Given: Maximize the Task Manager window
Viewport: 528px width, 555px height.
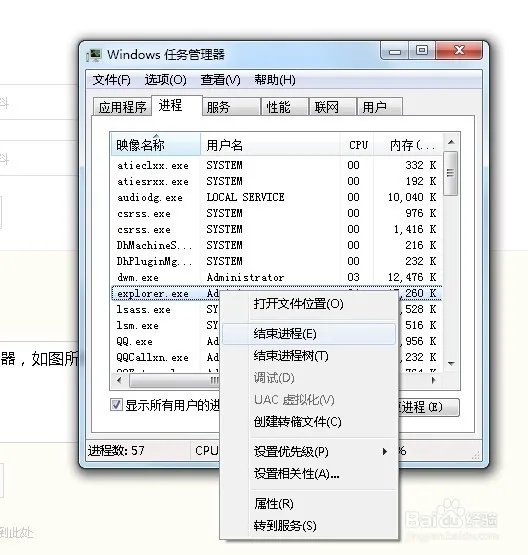Looking at the screenshot, I should tap(422, 51).
